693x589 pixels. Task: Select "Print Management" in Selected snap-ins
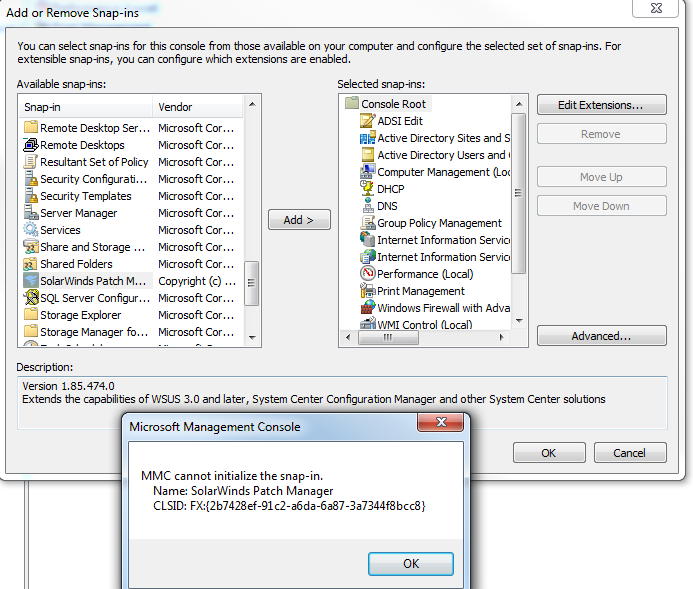click(x=421, y=291)
